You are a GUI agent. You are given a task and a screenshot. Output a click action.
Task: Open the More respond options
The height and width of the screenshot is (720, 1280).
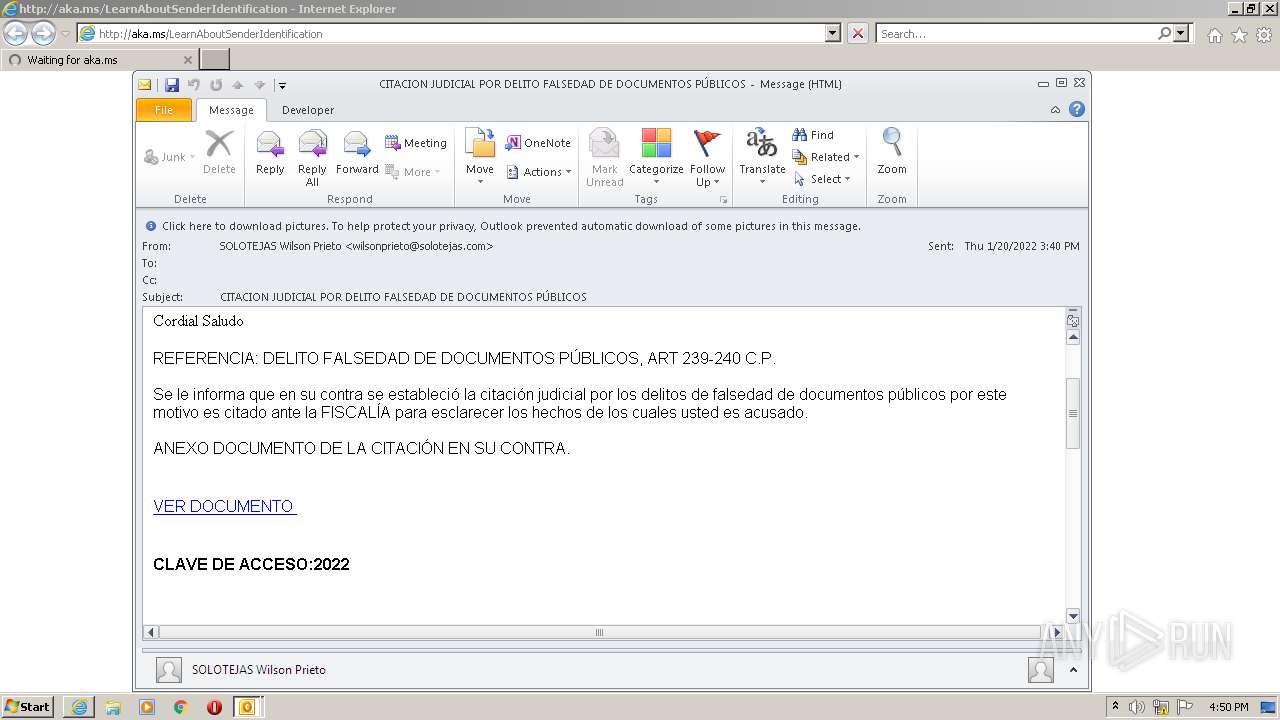(413, 172)
